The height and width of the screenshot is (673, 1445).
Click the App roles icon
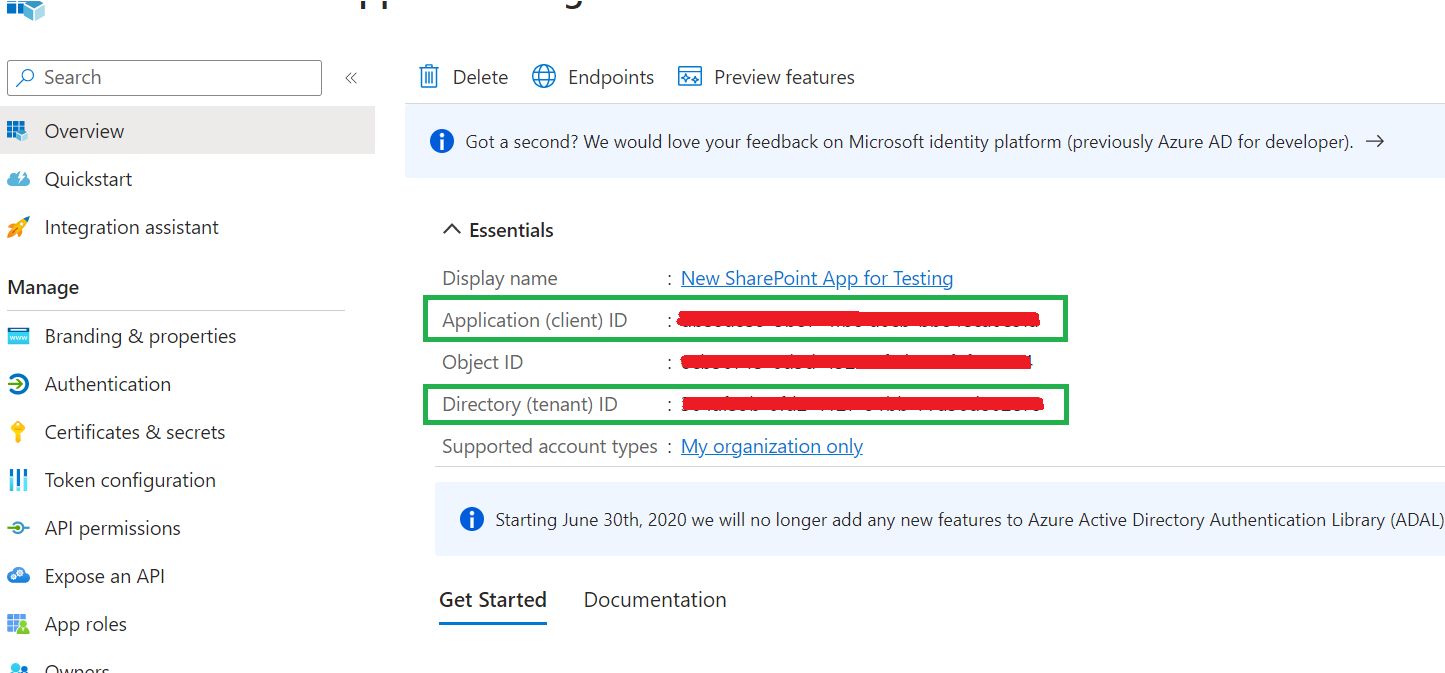(x=18, y=624)
